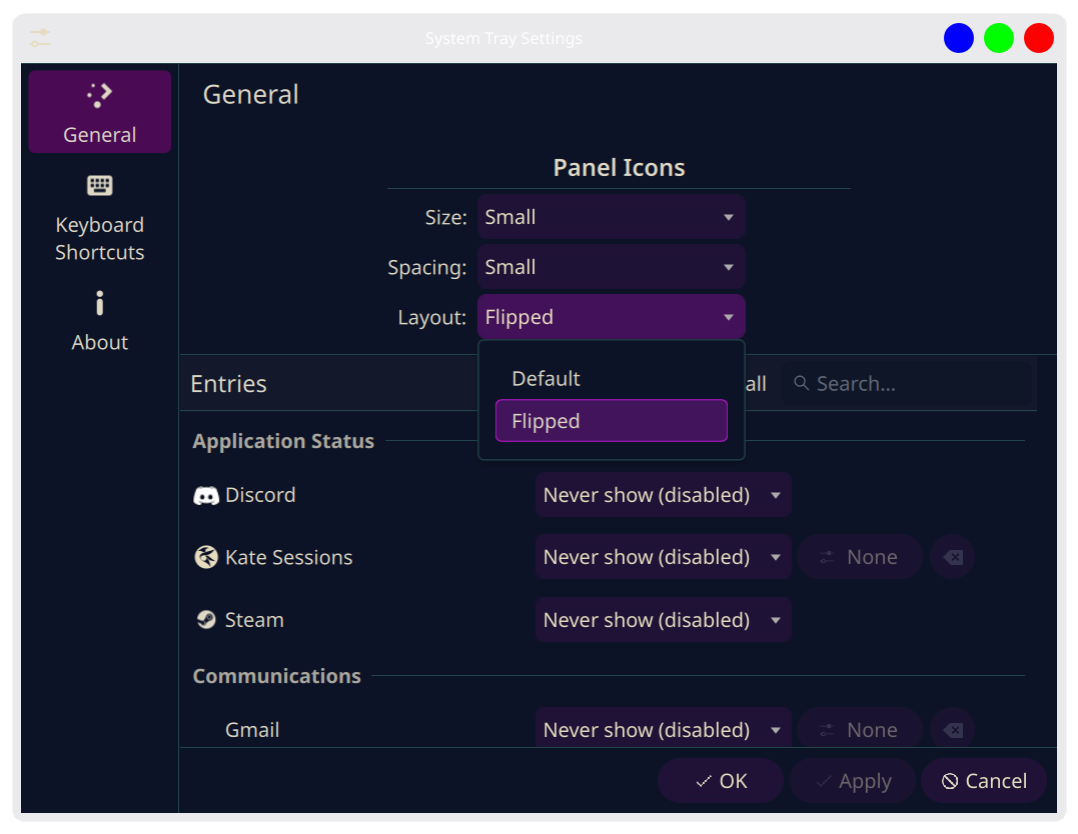Open the Spacing dropdown
1078x834 pixels.
[611, 267]
